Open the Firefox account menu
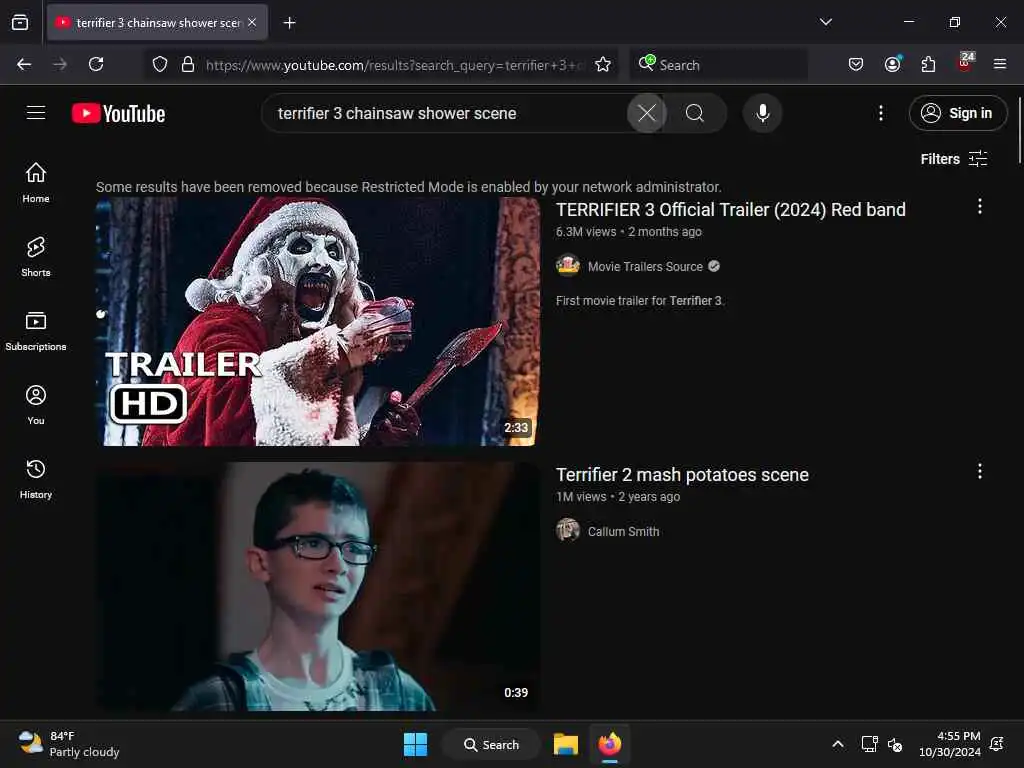Viewport: 1024px width, 768px height. tap(892, 64)
